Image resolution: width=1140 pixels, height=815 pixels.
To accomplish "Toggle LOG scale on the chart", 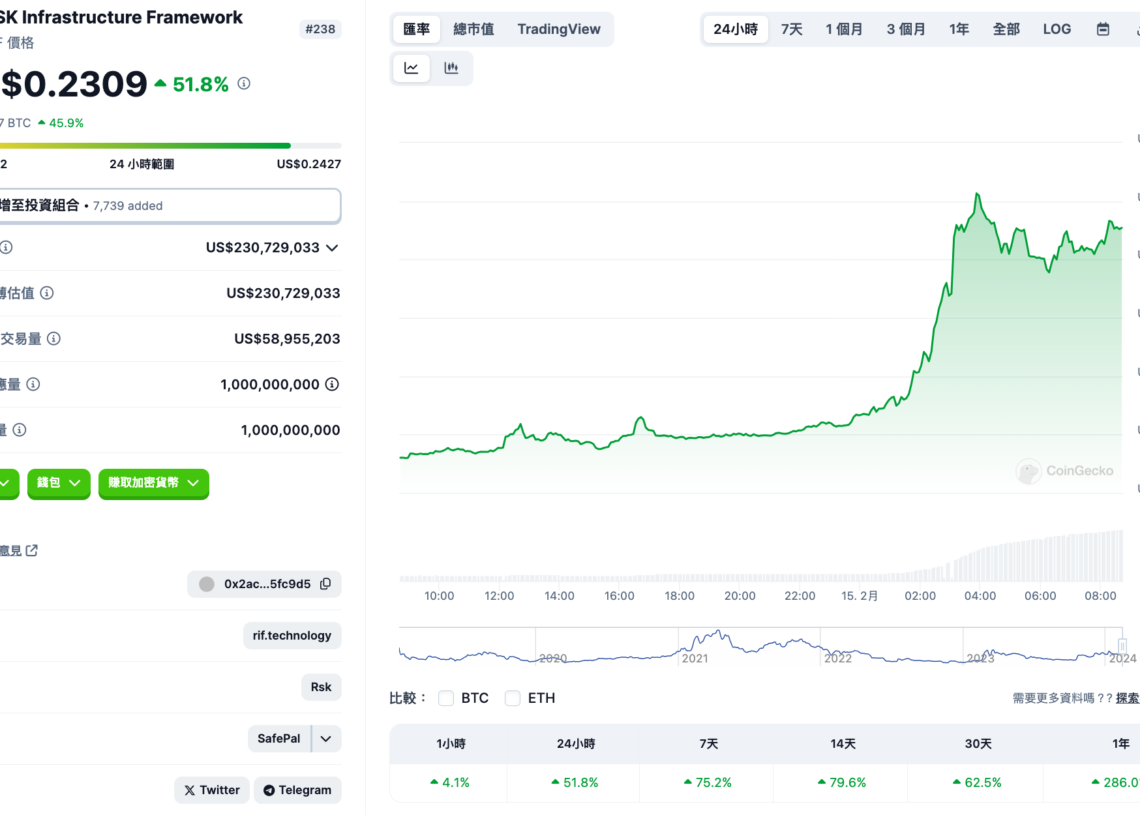I will pos(1056,29).
